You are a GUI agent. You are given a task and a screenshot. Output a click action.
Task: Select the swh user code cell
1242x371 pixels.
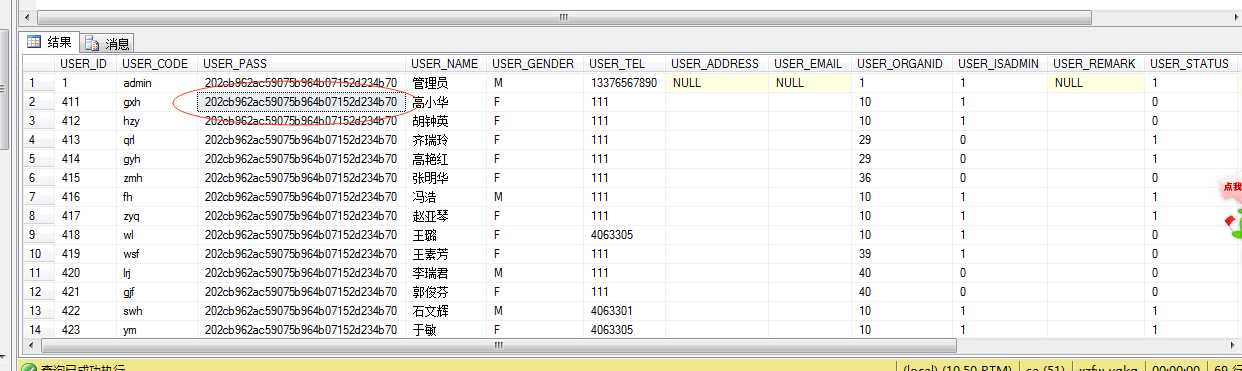coord(157,311)
